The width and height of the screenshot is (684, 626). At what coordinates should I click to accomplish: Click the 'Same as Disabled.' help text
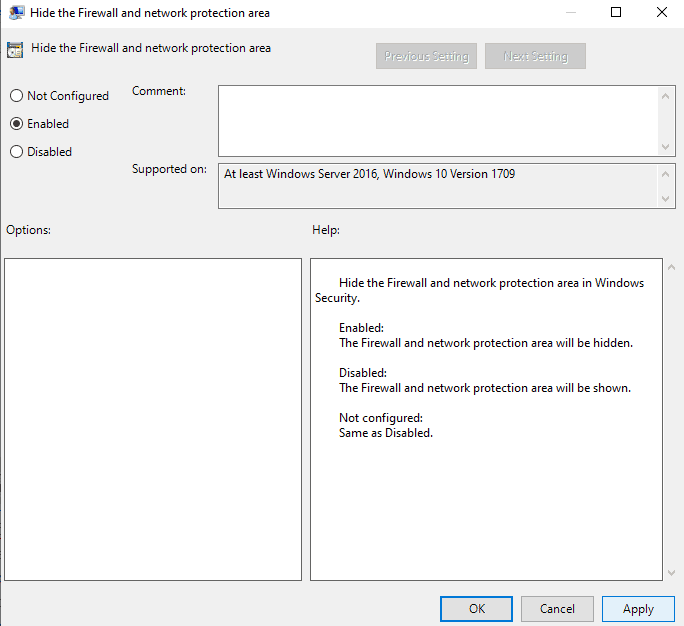pos(386,433)
